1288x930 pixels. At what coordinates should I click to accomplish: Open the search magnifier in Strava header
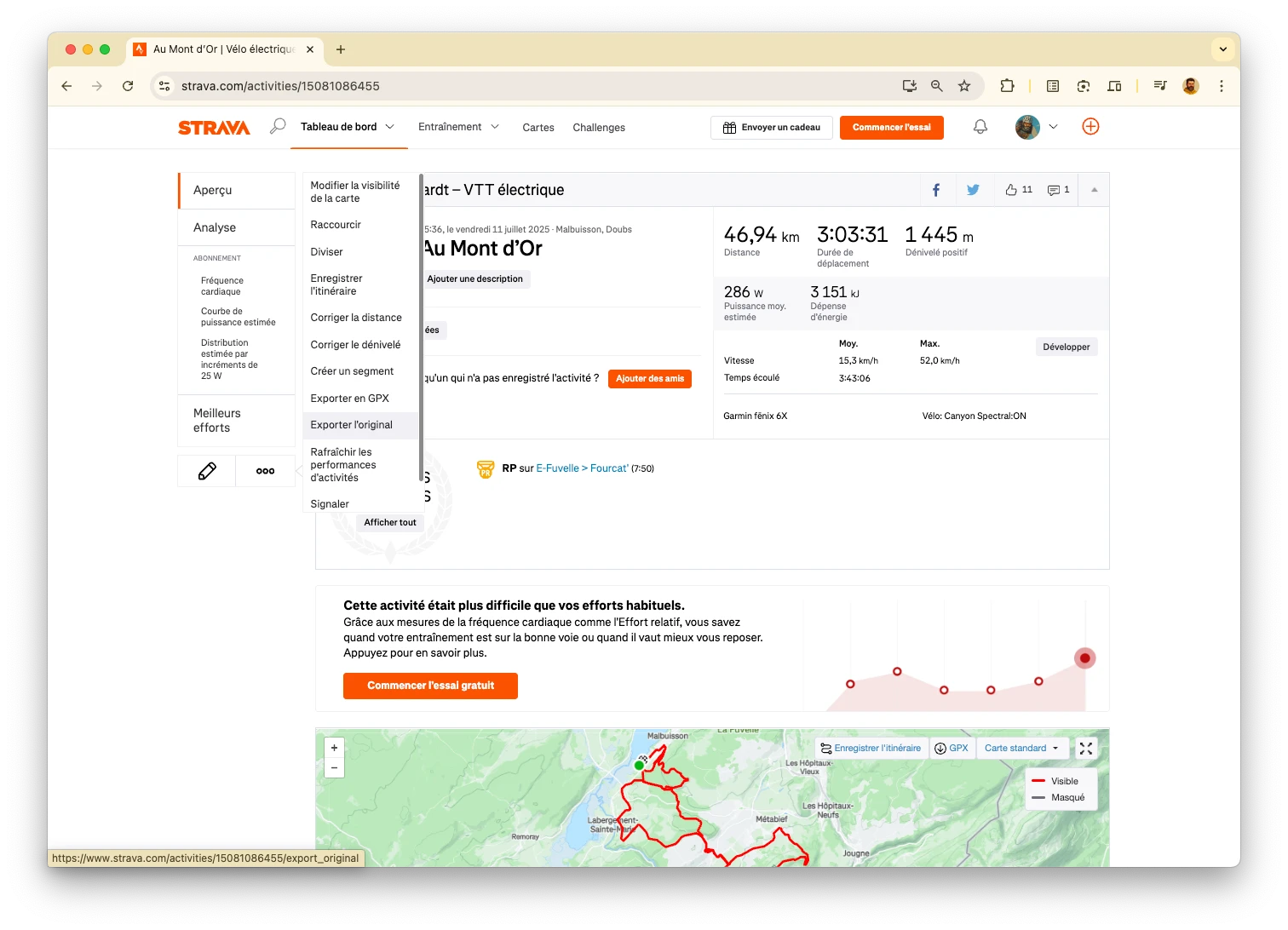pyautogui.click(x=278, y=127)
